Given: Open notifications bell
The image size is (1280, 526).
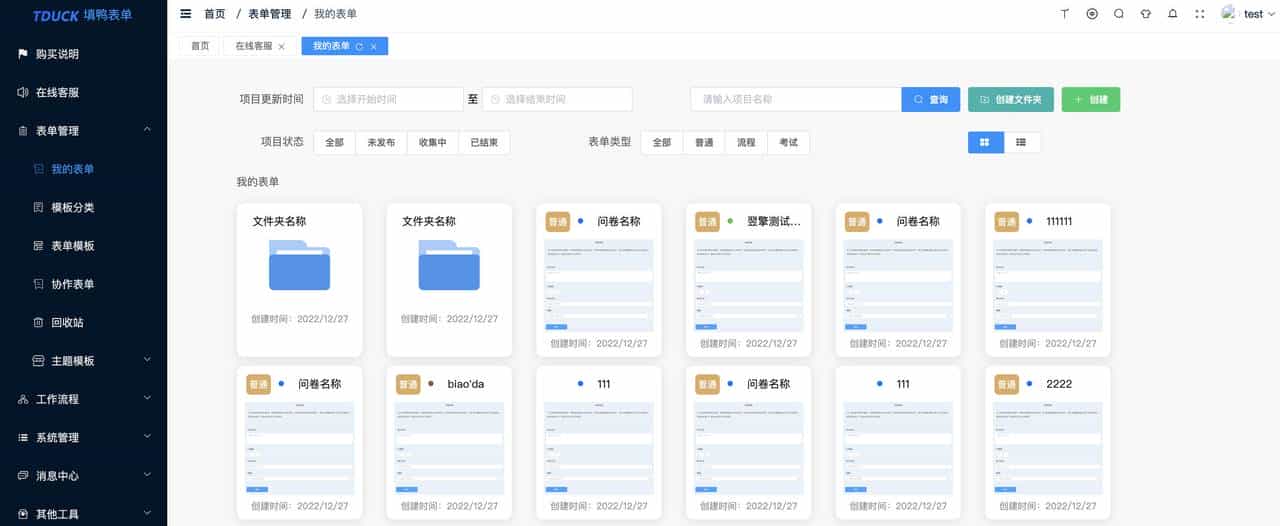Looking at the screenshot, I should coord(1173,14).
